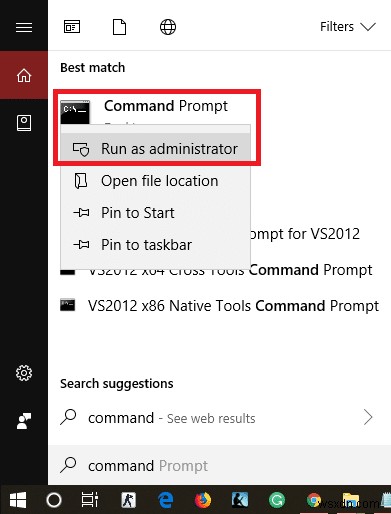This screenshot has height=514, width=391.
Task: Open the Notebook icon in the sidebar
Action: 24,123
